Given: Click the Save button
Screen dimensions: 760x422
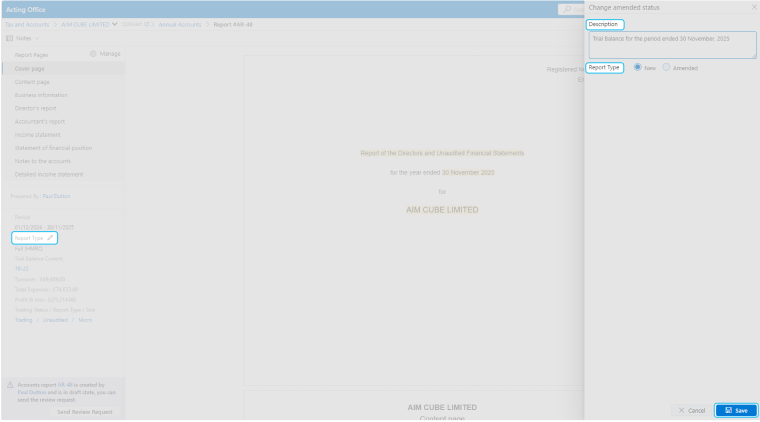Looking at the screenshot, I should point(735,410).
